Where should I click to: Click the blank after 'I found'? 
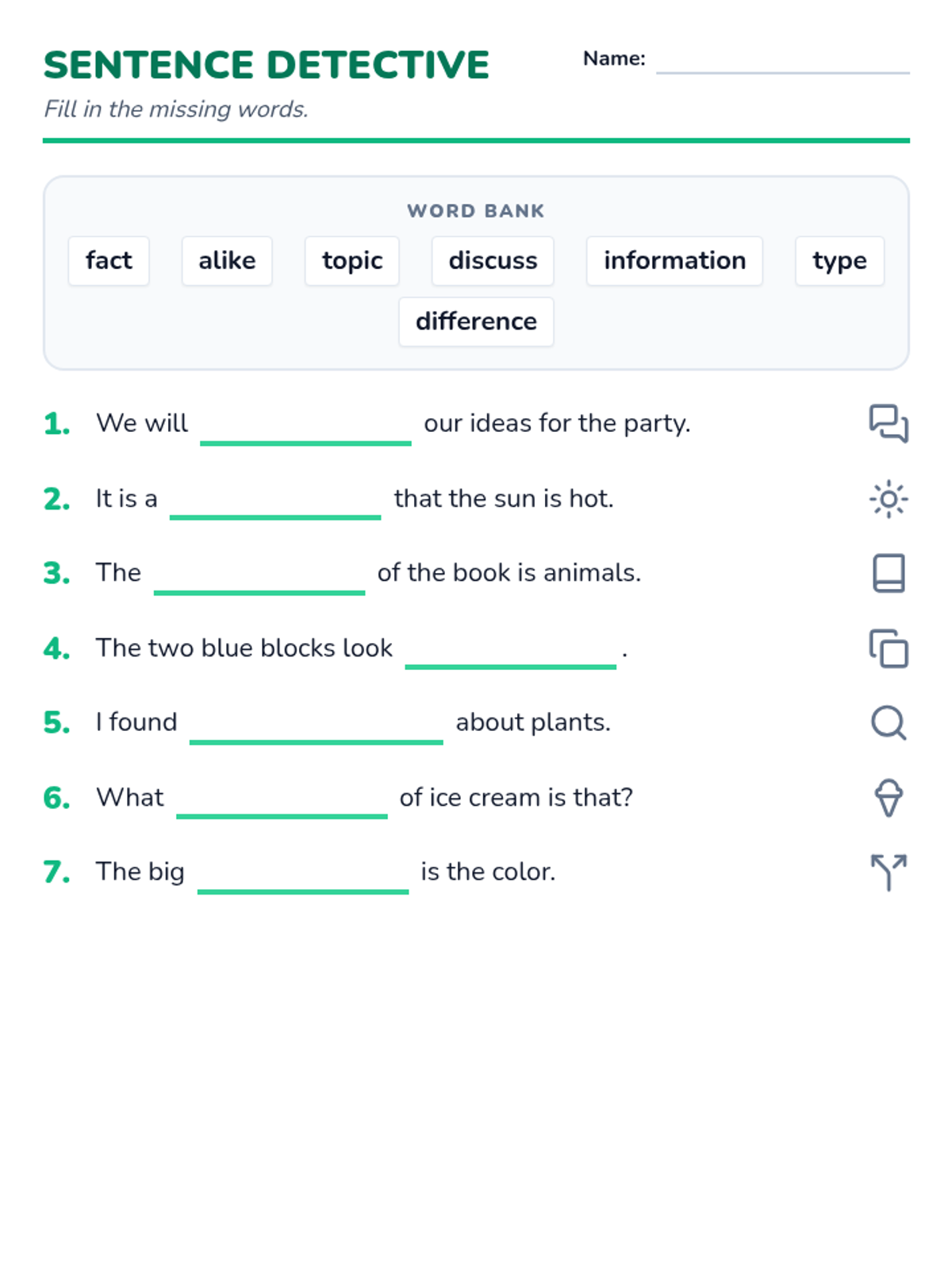317,728
